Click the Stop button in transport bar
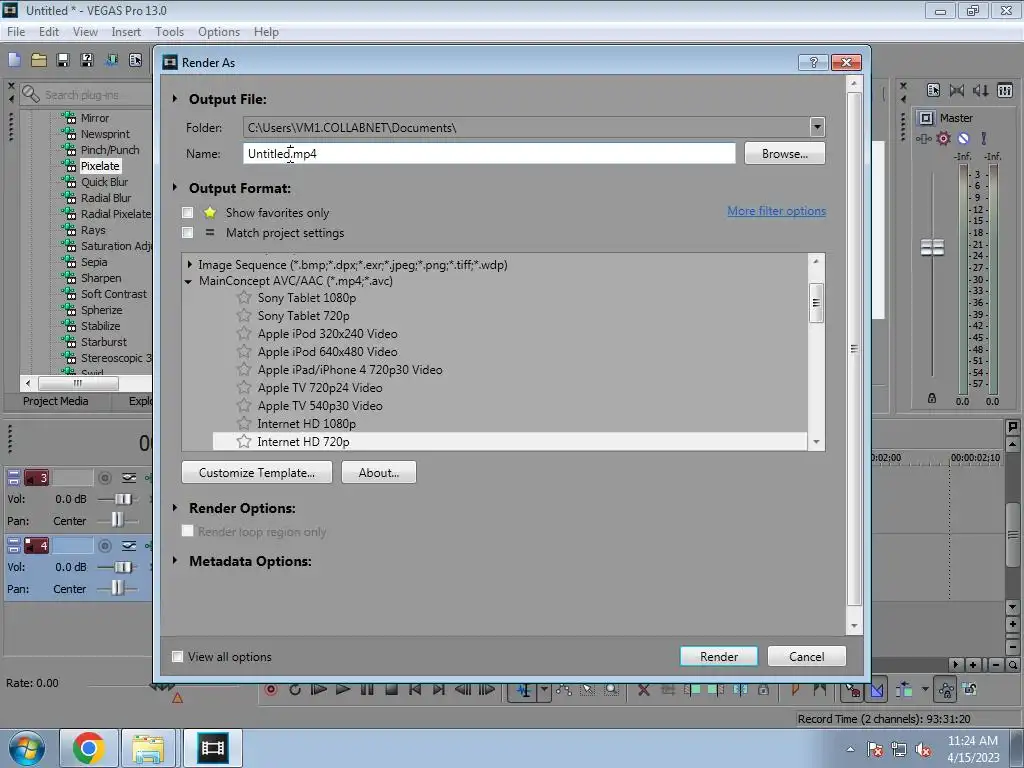The height and width of the screenshot is (768, 1024). (x=391, y=690)
